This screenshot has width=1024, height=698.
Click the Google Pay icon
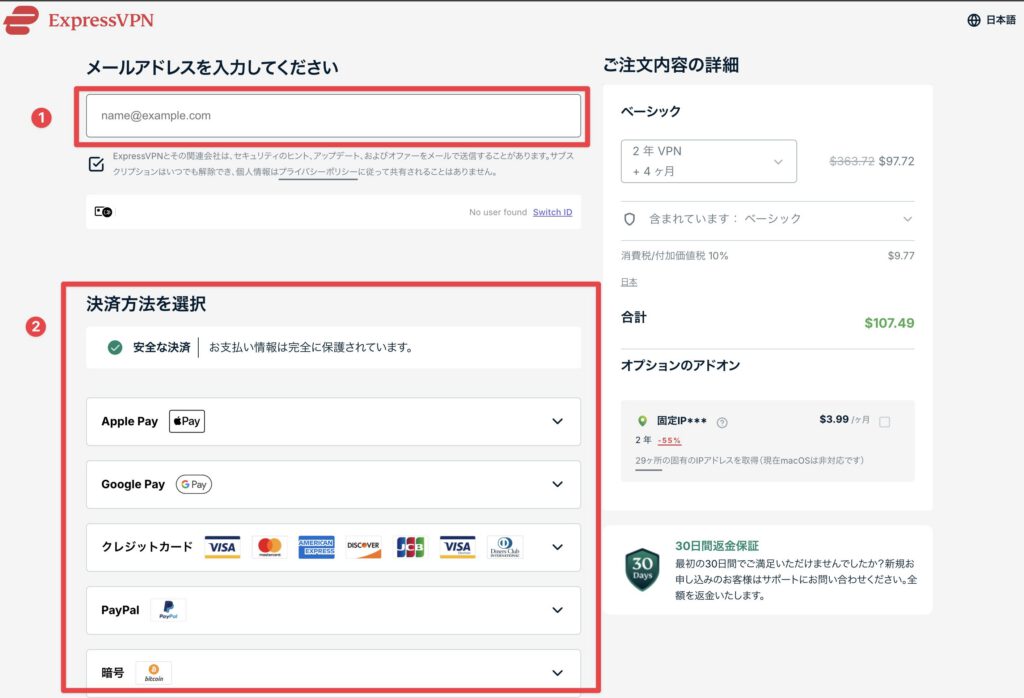[193, 484]
